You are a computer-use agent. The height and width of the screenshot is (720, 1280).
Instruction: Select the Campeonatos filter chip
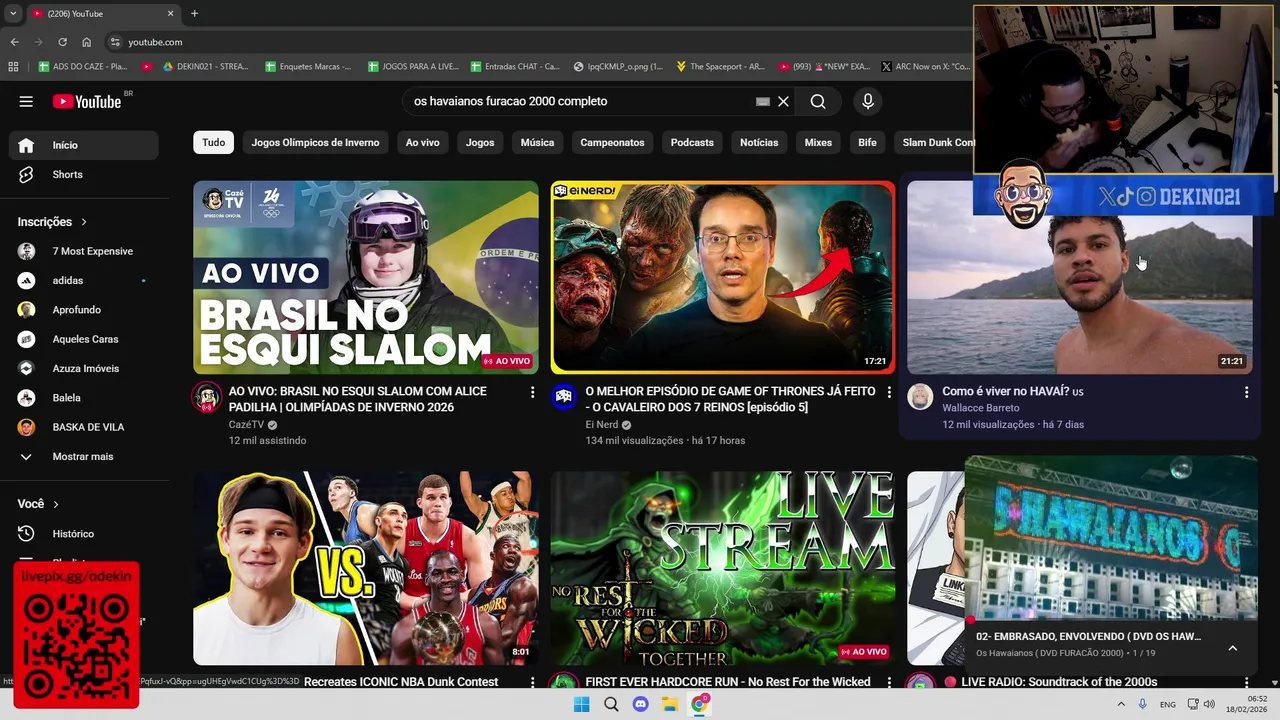coord(612,142)
